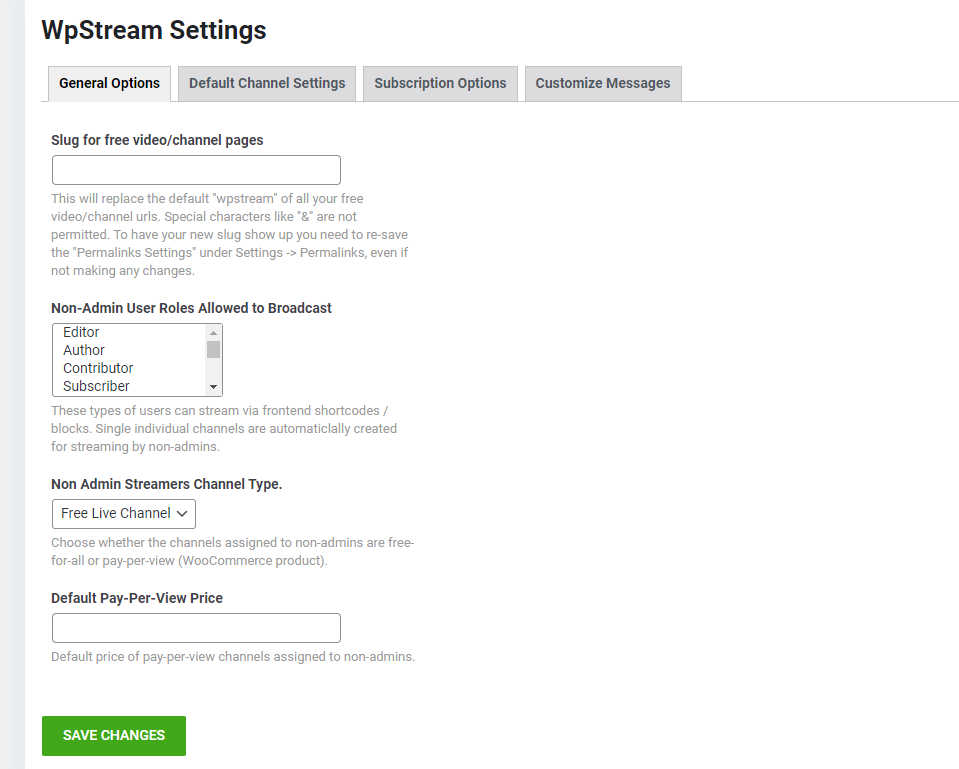Viewport: 959px width, 769px height.
Task: Select Contributor in the user roles list
Action: pos(130,368)
